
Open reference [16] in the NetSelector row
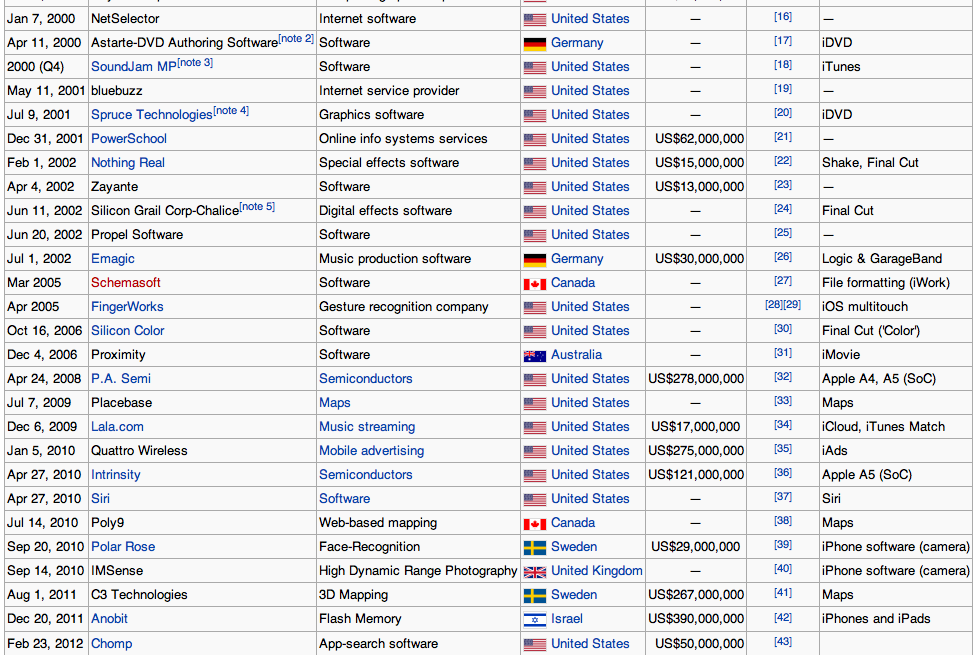(783, 16)
